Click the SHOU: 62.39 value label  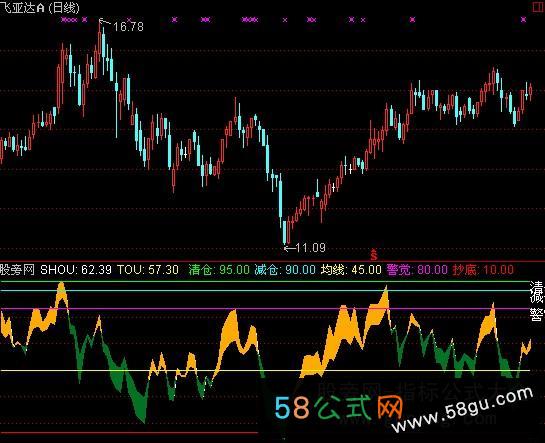pyautogui.click(x=76, y=270)
